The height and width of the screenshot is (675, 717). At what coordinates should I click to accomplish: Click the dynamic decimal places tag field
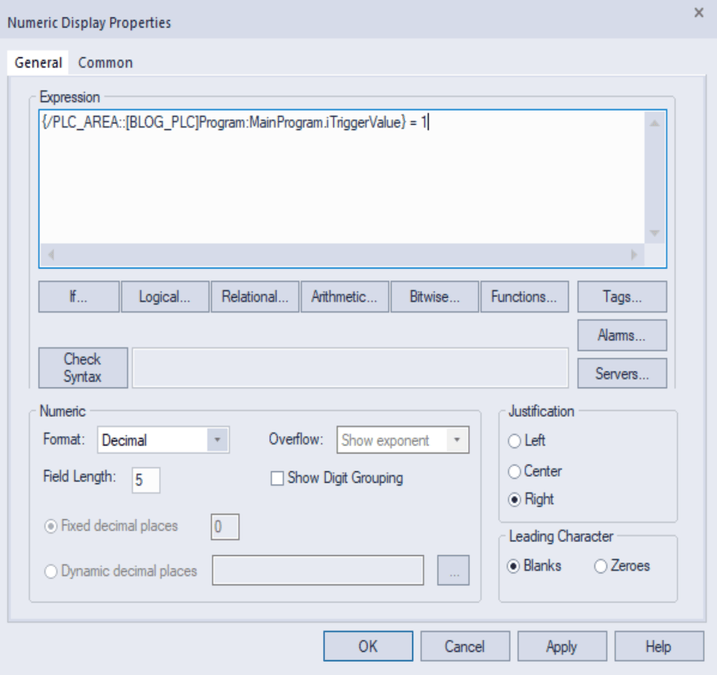(318, 570)
